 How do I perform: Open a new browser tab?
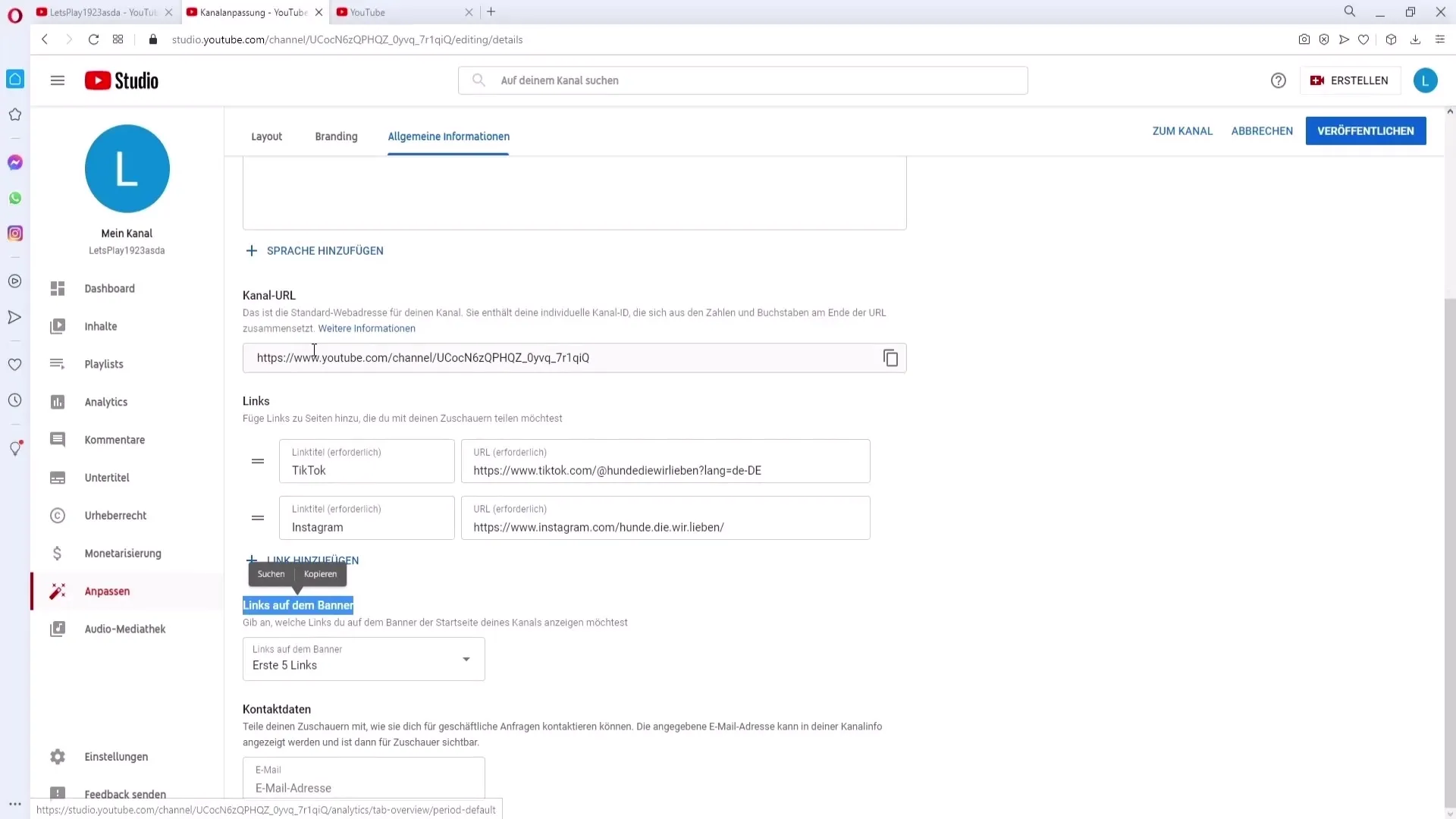[x=491, y=11]
